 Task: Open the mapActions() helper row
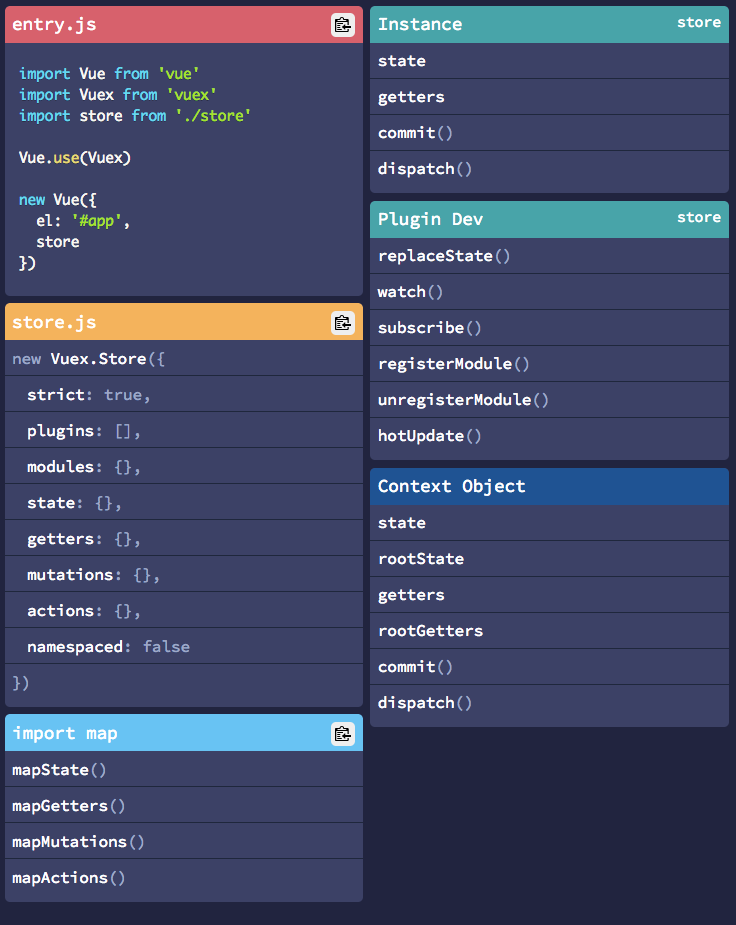tap(183, 878)
